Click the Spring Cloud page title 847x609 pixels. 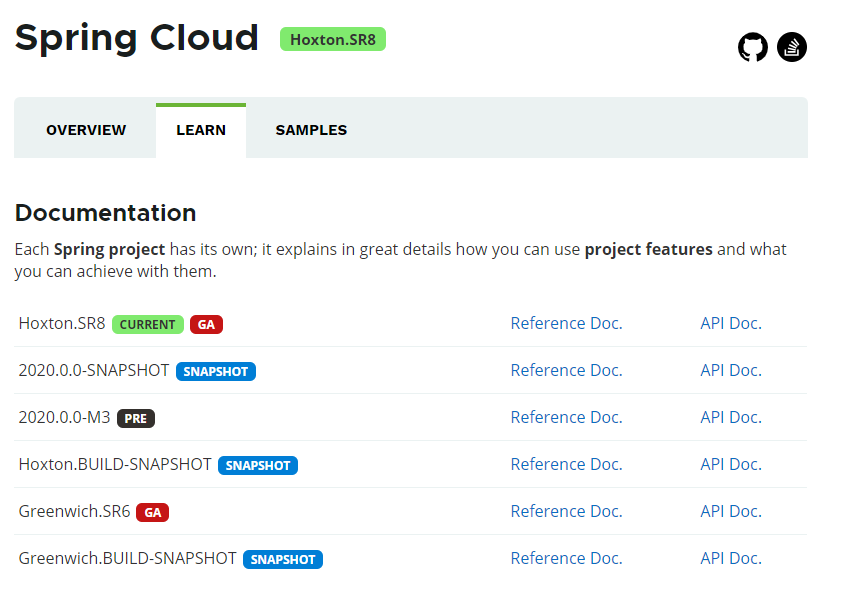pyautogui.click(x=137, y=38)
